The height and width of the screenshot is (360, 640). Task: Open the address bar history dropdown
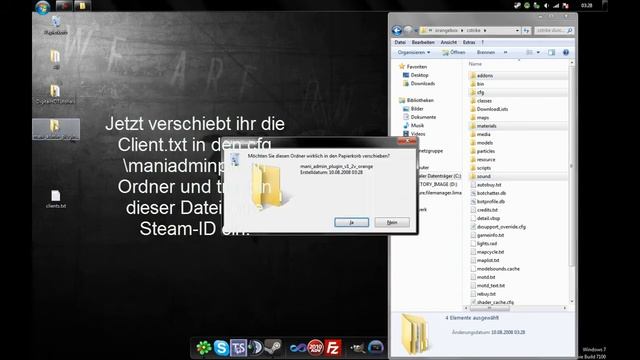tap(517, 31)
